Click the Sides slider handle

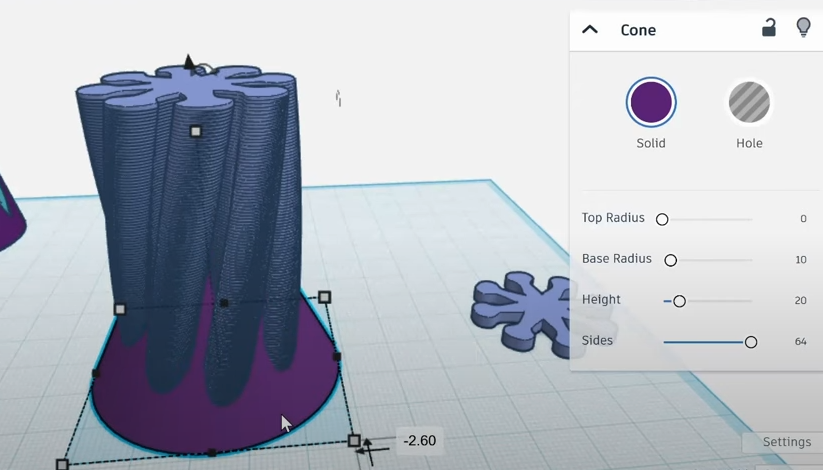click(x=751, y=342)
